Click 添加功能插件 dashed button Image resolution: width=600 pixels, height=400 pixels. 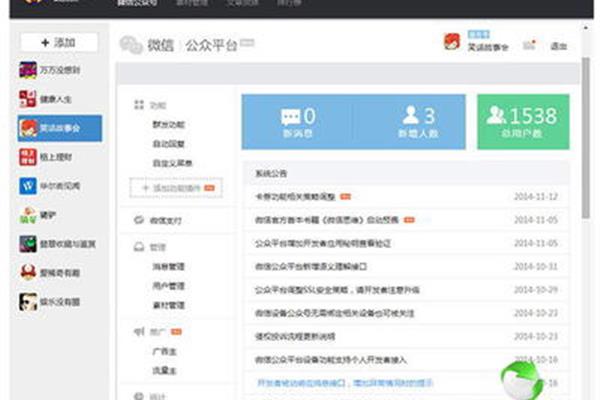(x=176, y=188)
